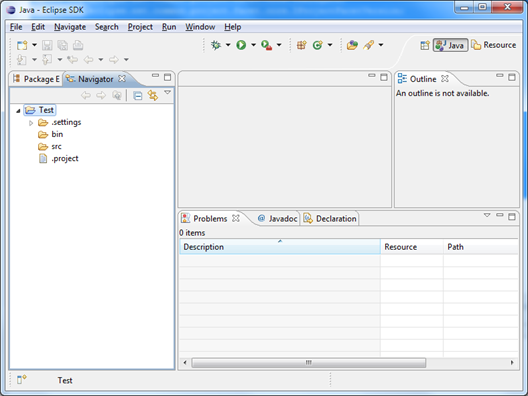This screenshot has height=396, width=528.
Task: Sort by the Description column header
Action: (280, 247)
